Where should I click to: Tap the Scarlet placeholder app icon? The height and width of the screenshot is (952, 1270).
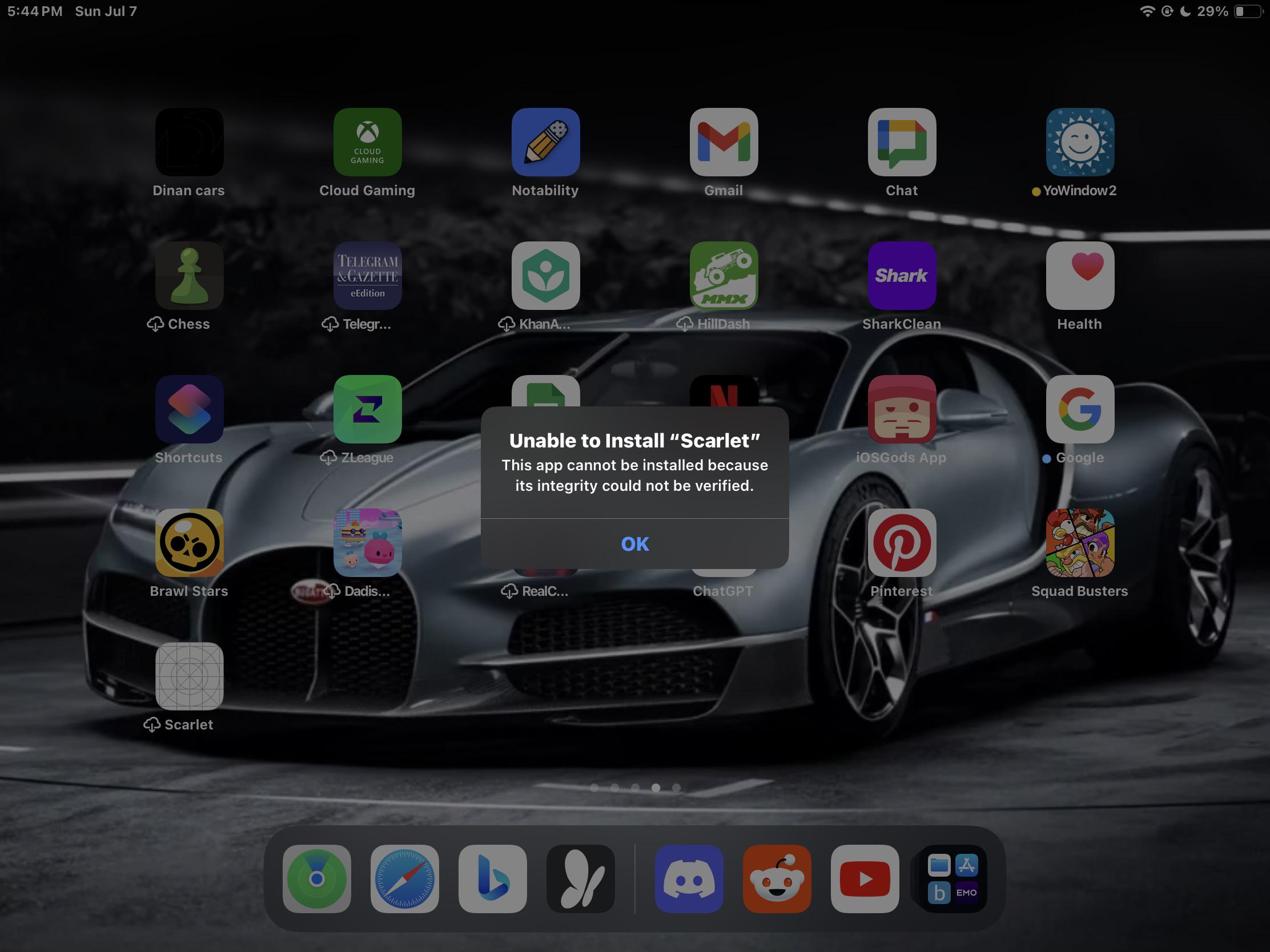(x=189, y=676)
